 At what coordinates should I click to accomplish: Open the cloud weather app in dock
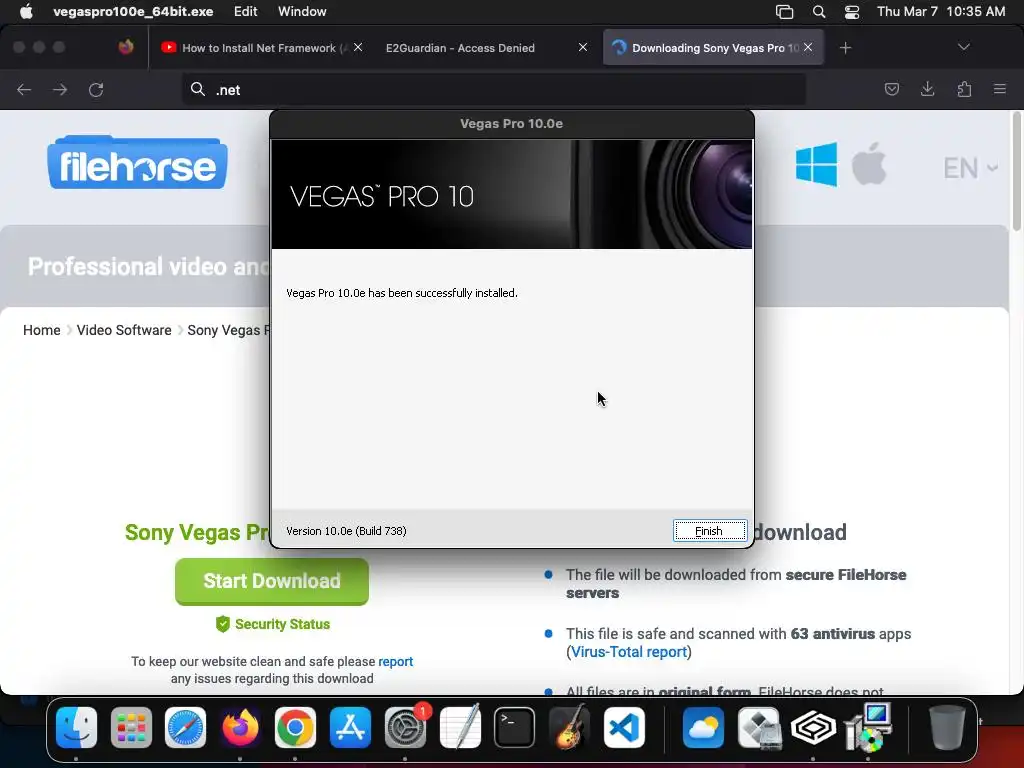pos(703,728)
